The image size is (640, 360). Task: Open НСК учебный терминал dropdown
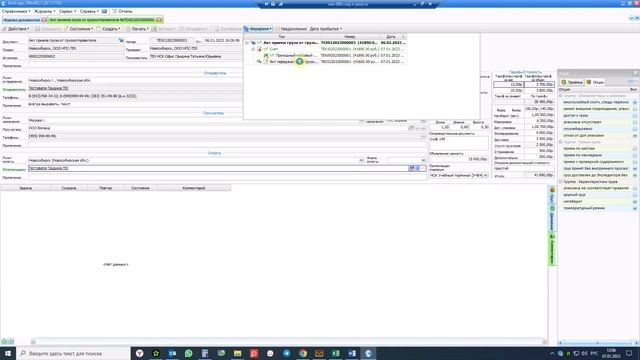pyautogui.click(x=485, y=175)
